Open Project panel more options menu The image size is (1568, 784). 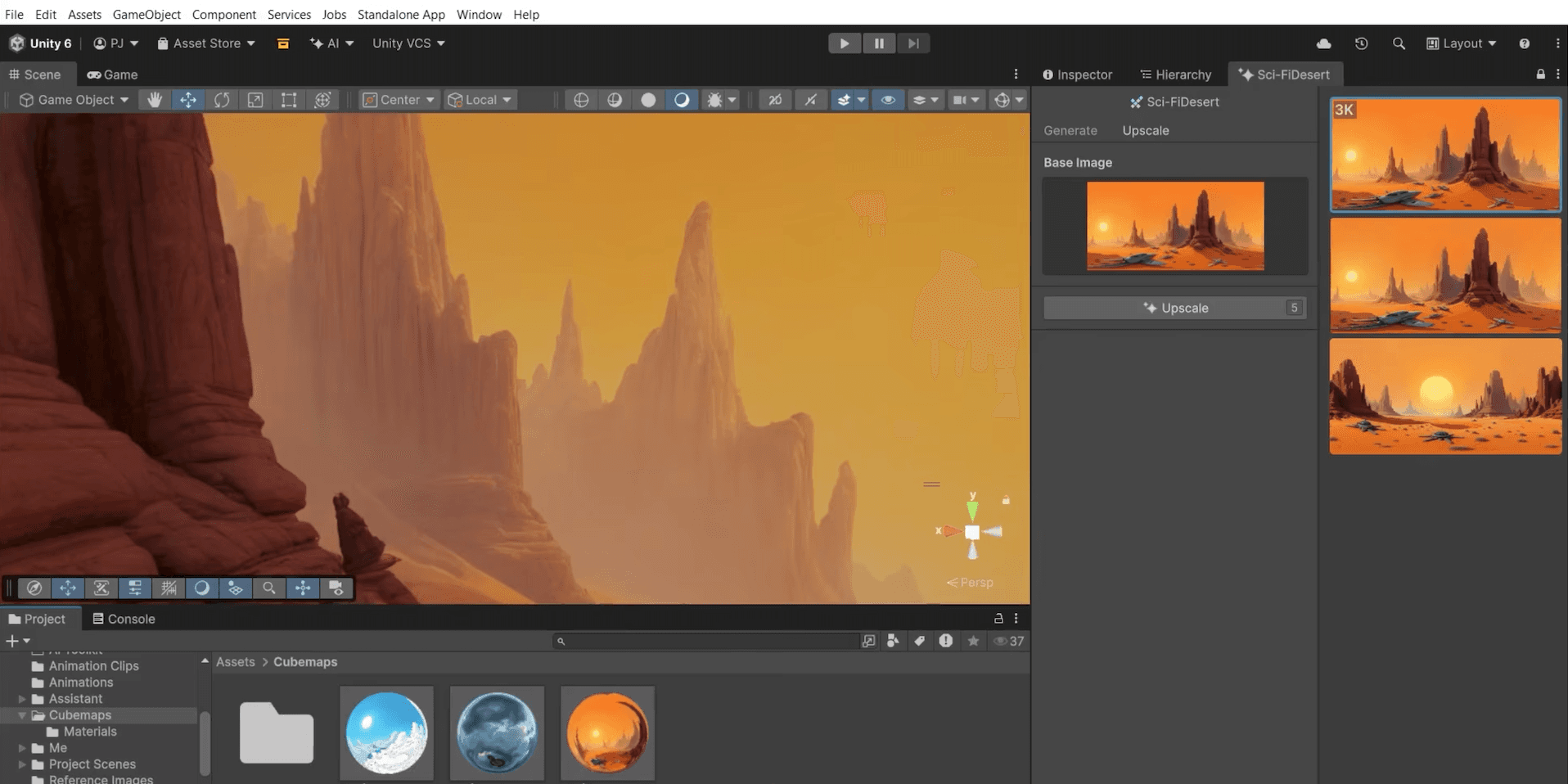1016,619
